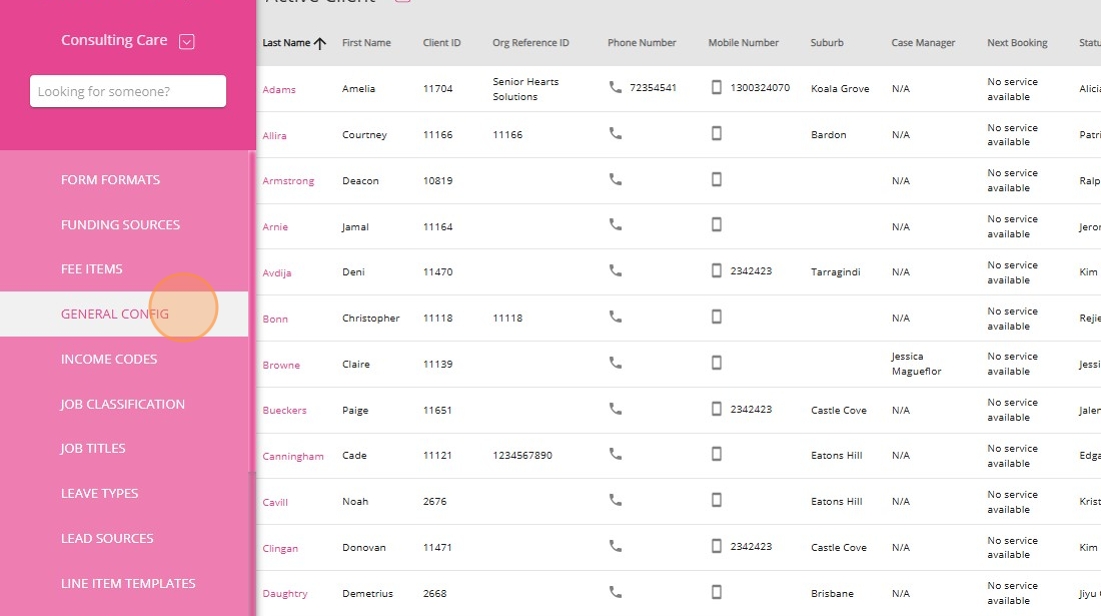Click phone icon in Browne row
This screenshot has width=1101, height=616.
pyautogui.click(x=615, y=362)
